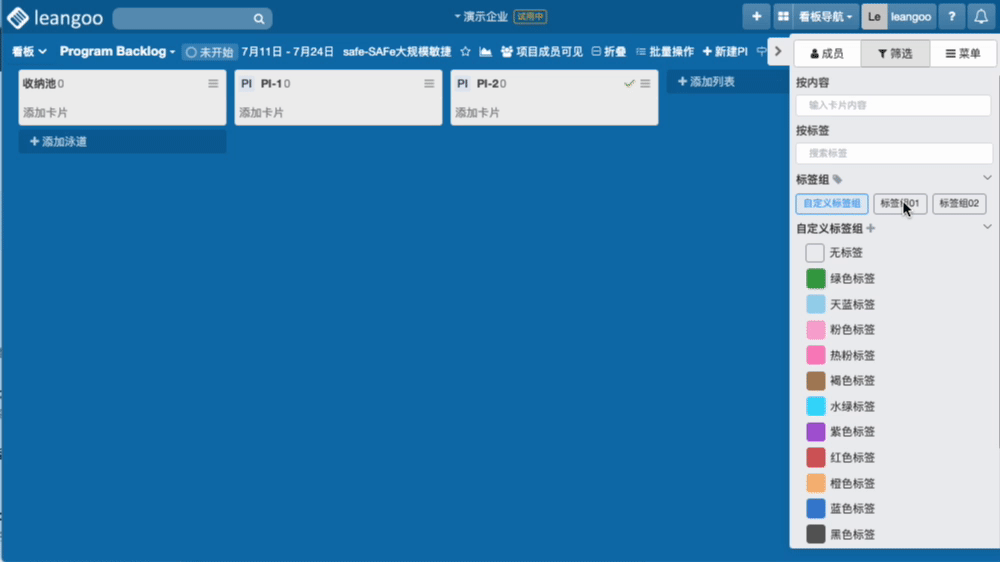Viewport: 1000px width, 562px height.
Task: Open the PI-1 list menu icon
Action: [x=429, y=84]
